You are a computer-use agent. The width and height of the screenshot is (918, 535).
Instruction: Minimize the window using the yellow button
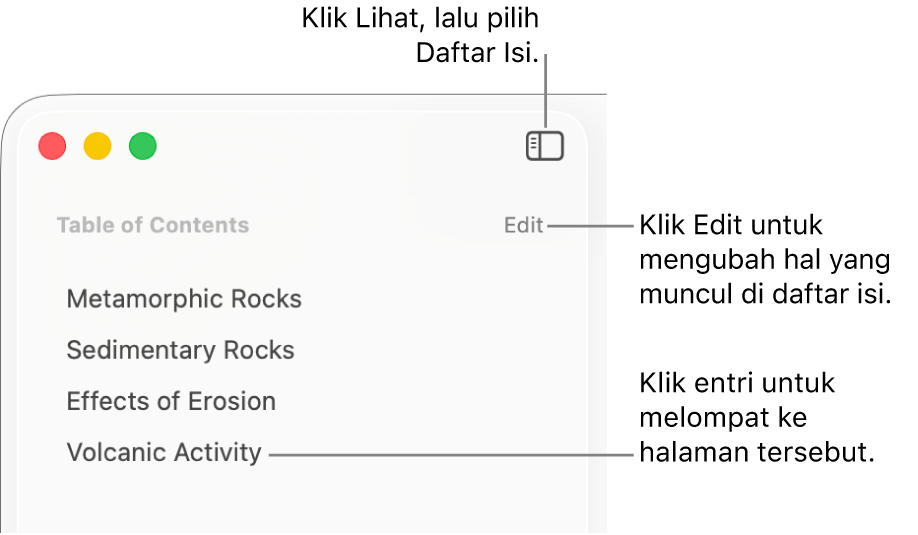point(97,147)
